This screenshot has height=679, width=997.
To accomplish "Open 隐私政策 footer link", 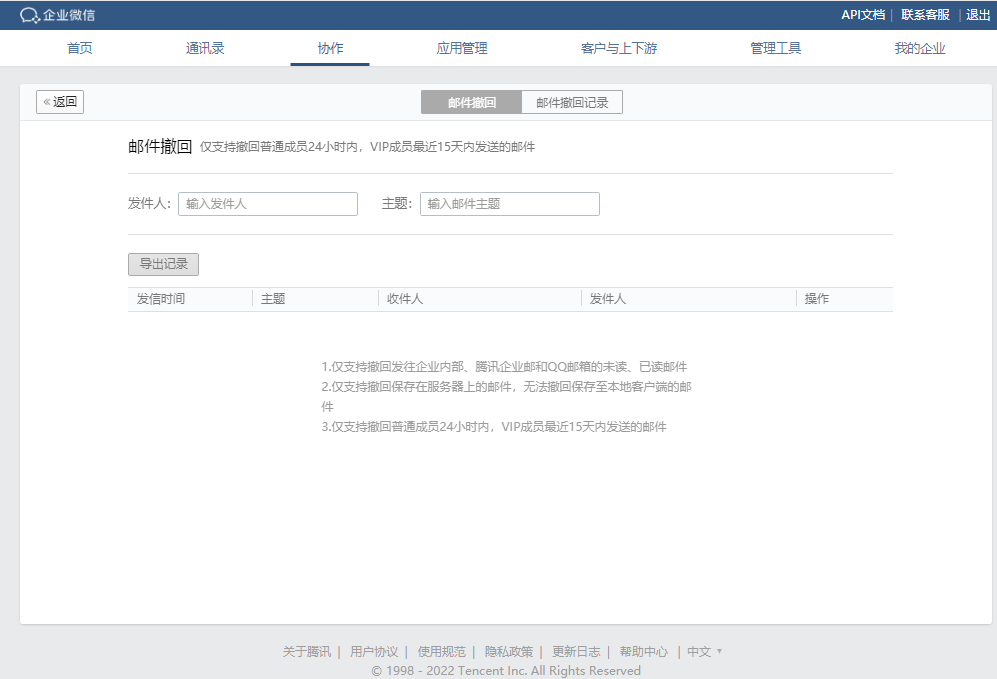I will point(509,652).
